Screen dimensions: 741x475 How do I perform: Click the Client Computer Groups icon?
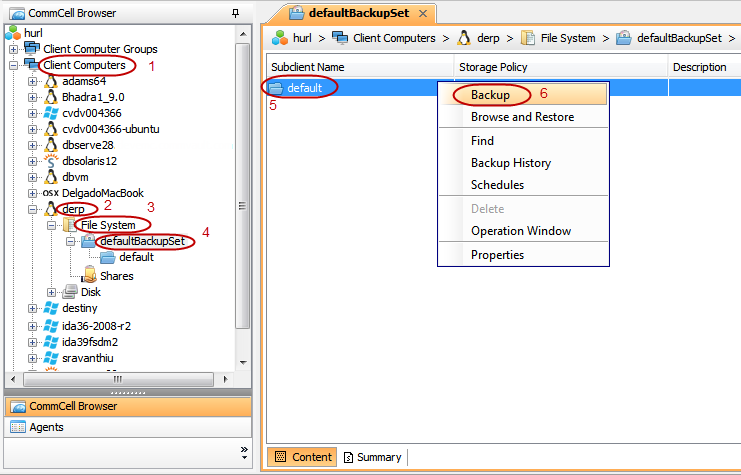coord(31,49)
